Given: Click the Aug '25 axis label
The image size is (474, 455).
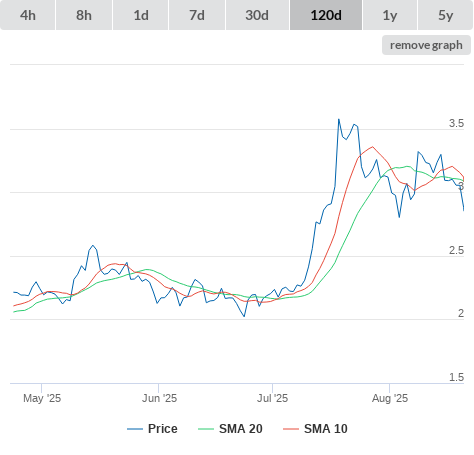Looking at the screenshot, I should pyautogui.click(x=390, y=398).
